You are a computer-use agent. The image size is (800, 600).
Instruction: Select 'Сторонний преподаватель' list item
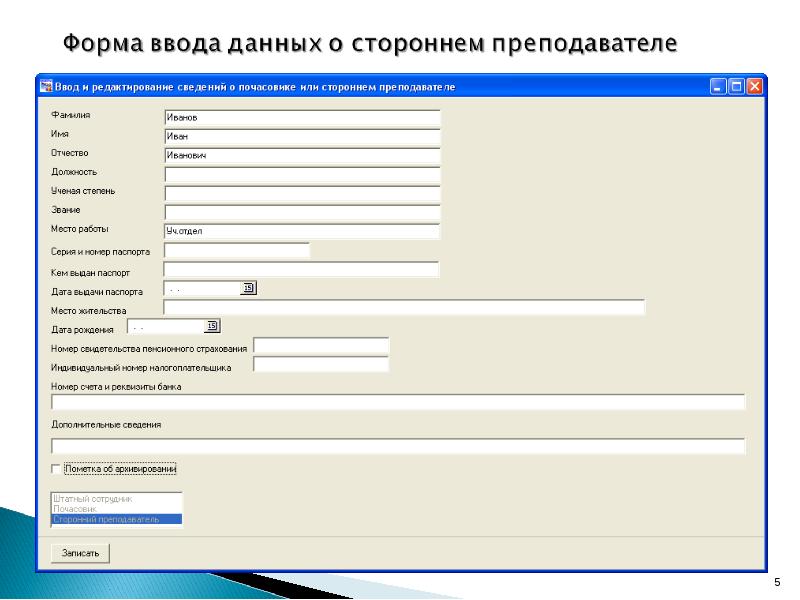(x=116, y=520)
